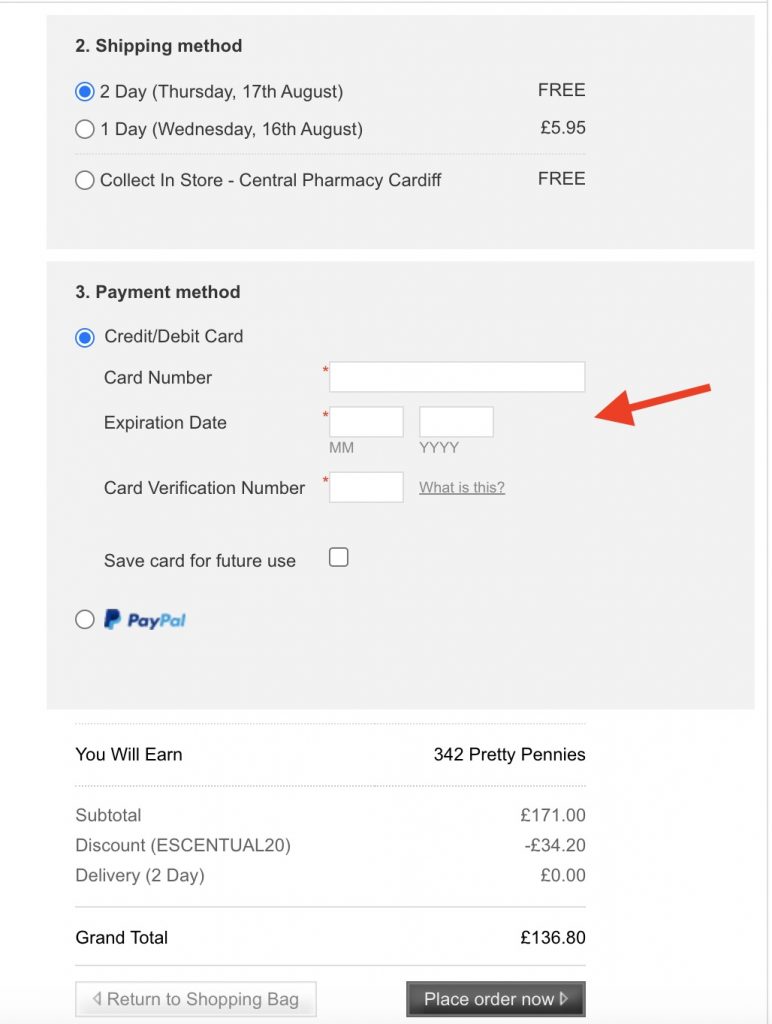Screen dimensions: 772x1024
Task: Select Credit/Debit Card payment method
Action: [x=85, y=337]
